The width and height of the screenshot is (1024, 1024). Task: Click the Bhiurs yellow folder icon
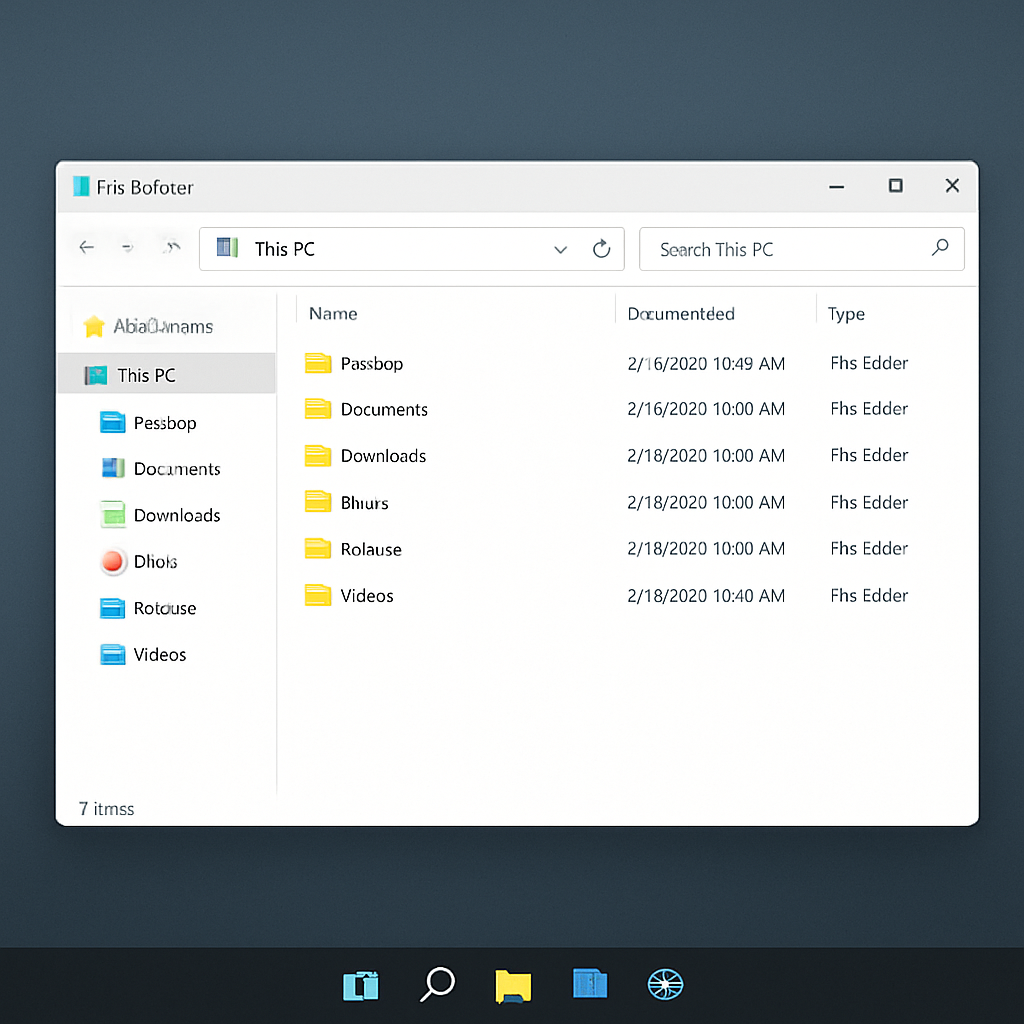click(318, 502)
